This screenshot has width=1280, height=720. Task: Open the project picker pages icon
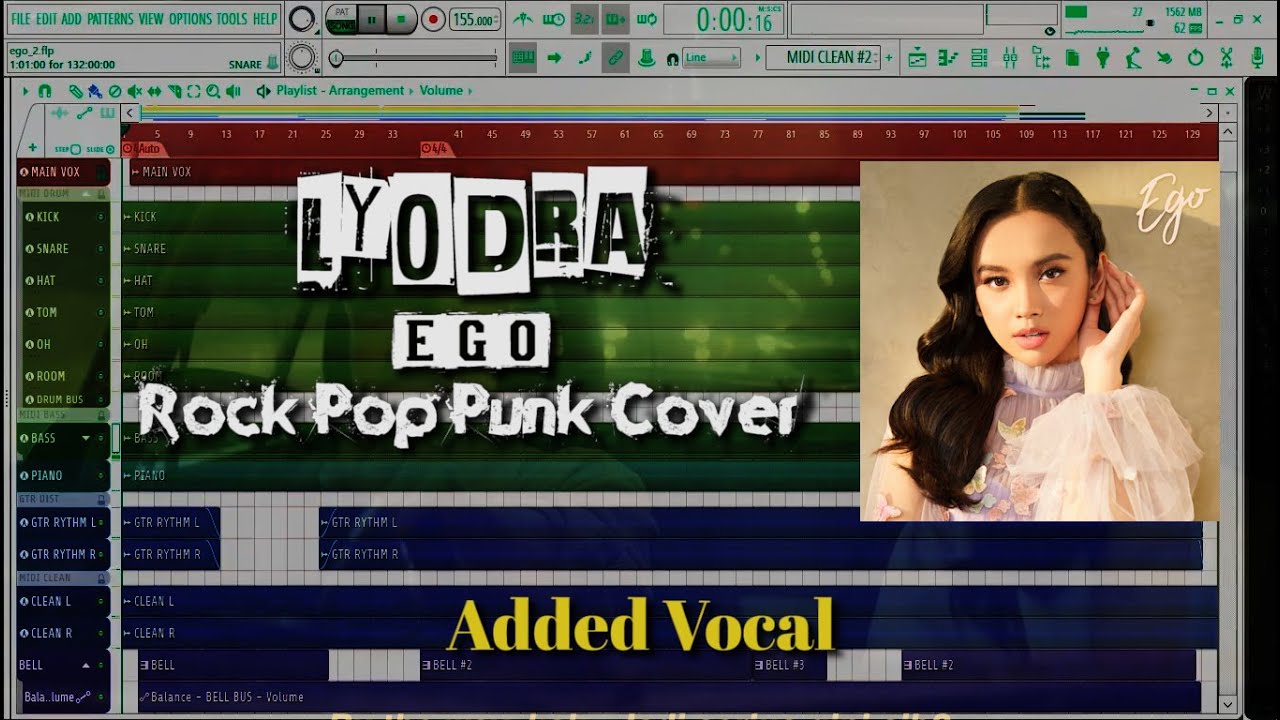click(1072, 58)
